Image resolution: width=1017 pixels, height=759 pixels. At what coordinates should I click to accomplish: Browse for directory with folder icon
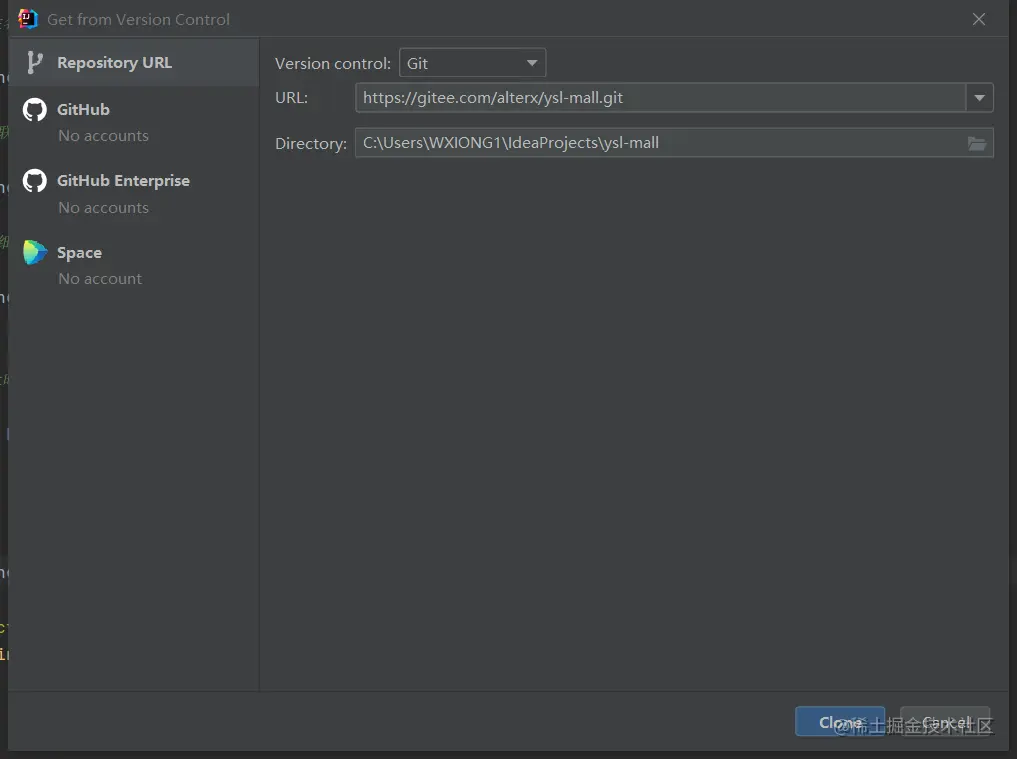point(977,143)
